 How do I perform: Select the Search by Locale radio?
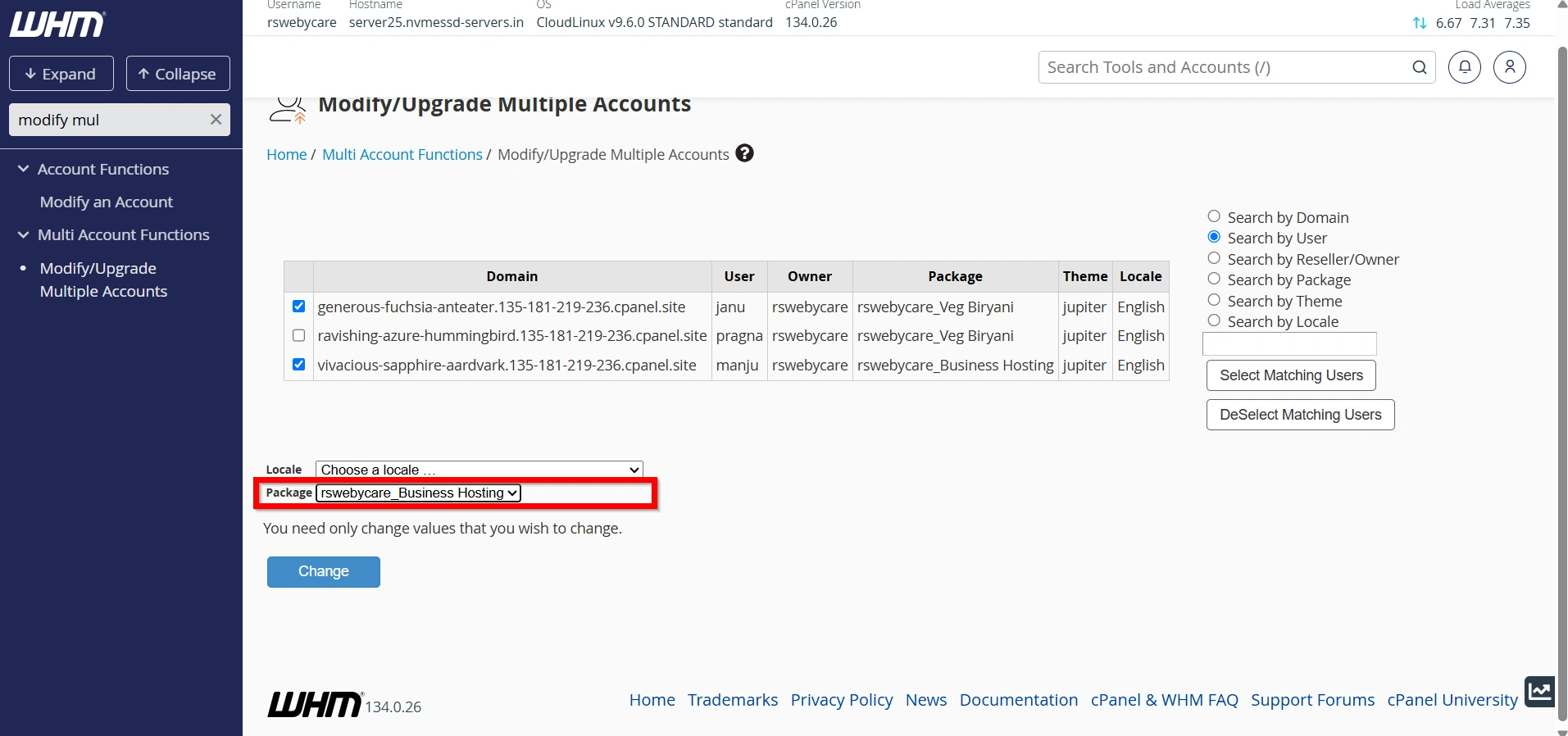point(1214,320)
